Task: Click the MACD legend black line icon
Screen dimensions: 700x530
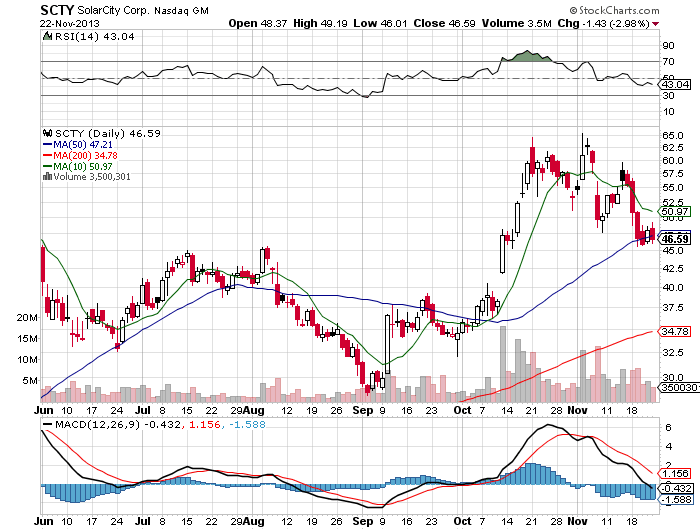Action: pos(47,424)
